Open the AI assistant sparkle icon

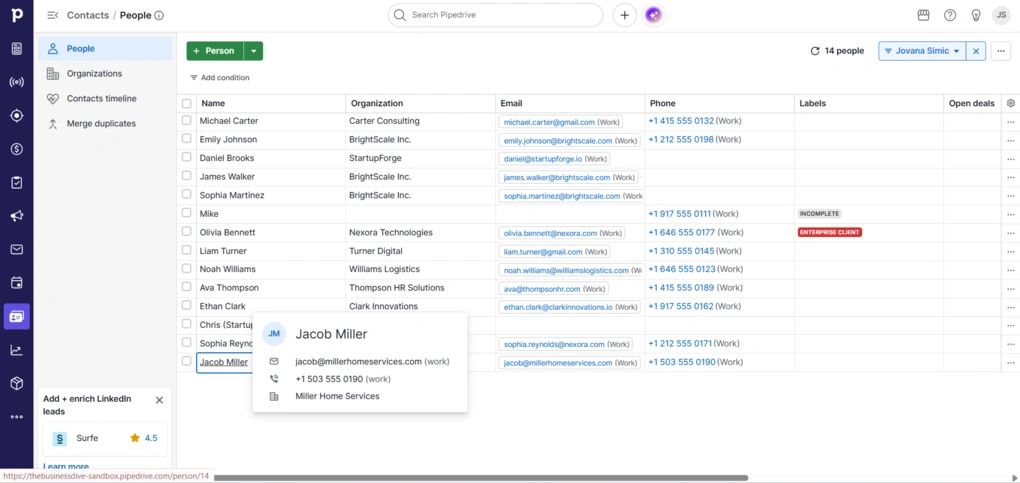[654, 15]
